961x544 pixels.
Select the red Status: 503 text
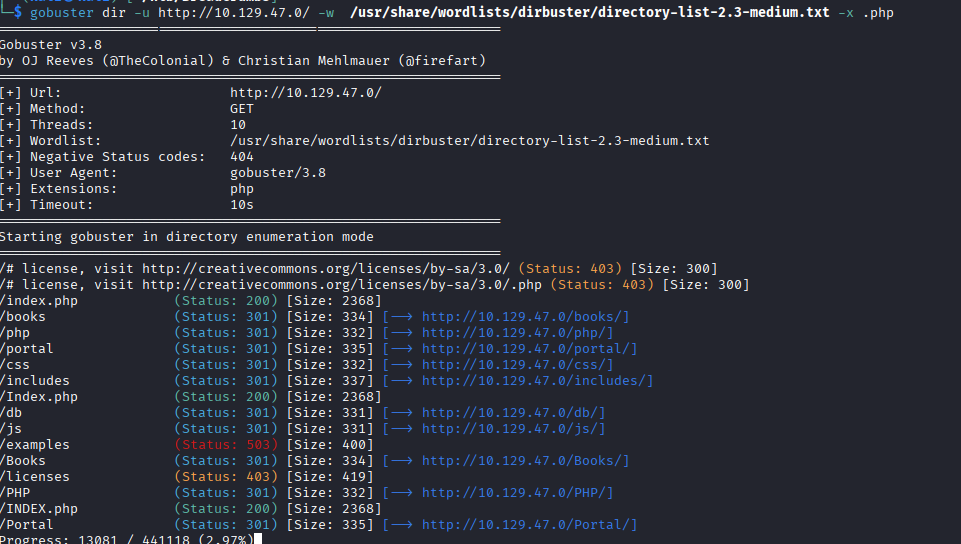pos(226,445)
